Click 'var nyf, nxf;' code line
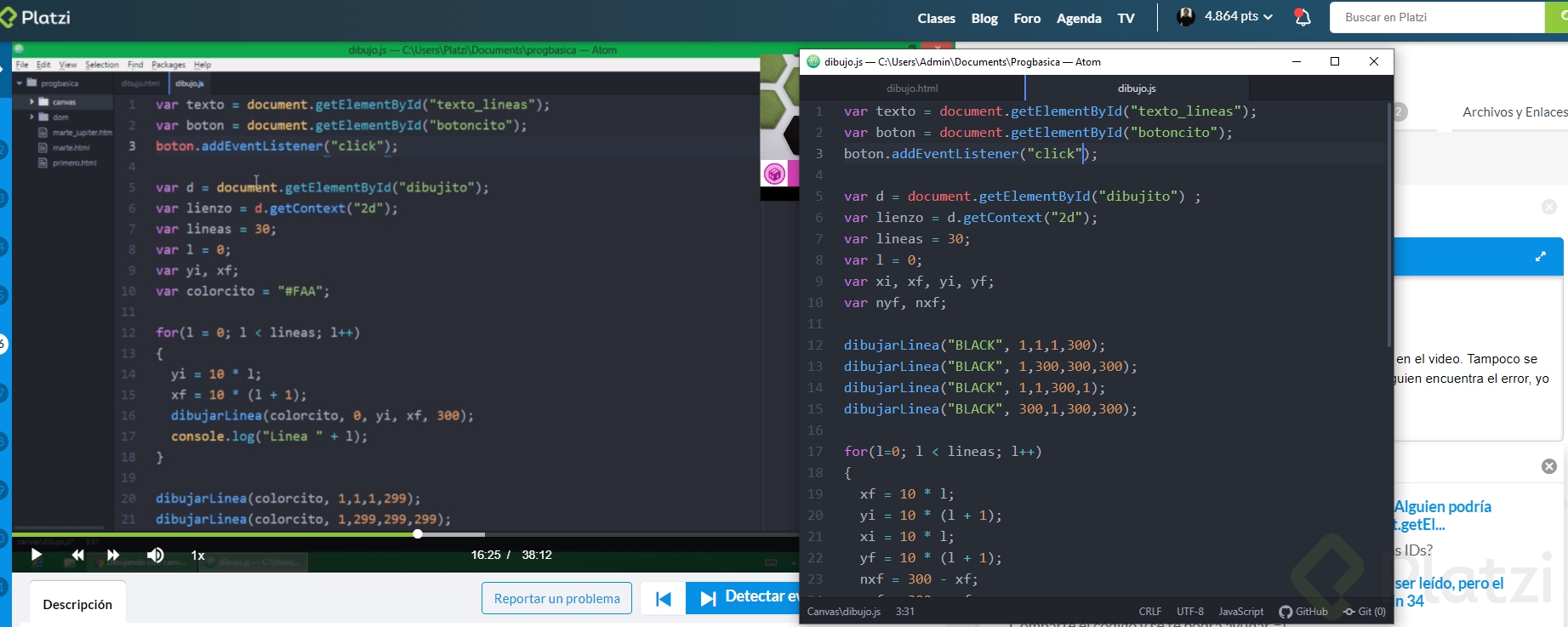Screen dimensions: 1568x627 [894, 303]
